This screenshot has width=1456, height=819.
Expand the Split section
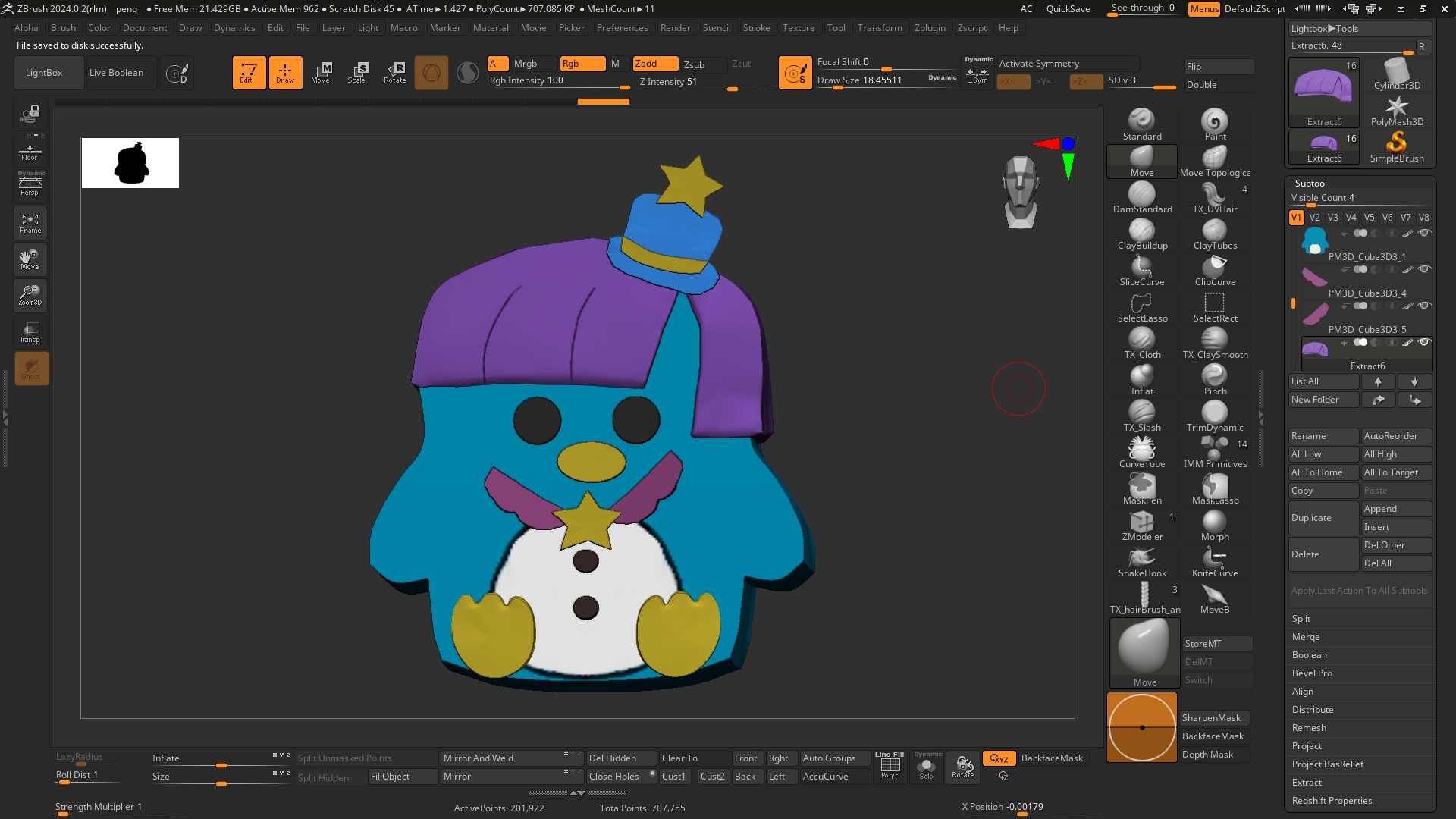1301,619
